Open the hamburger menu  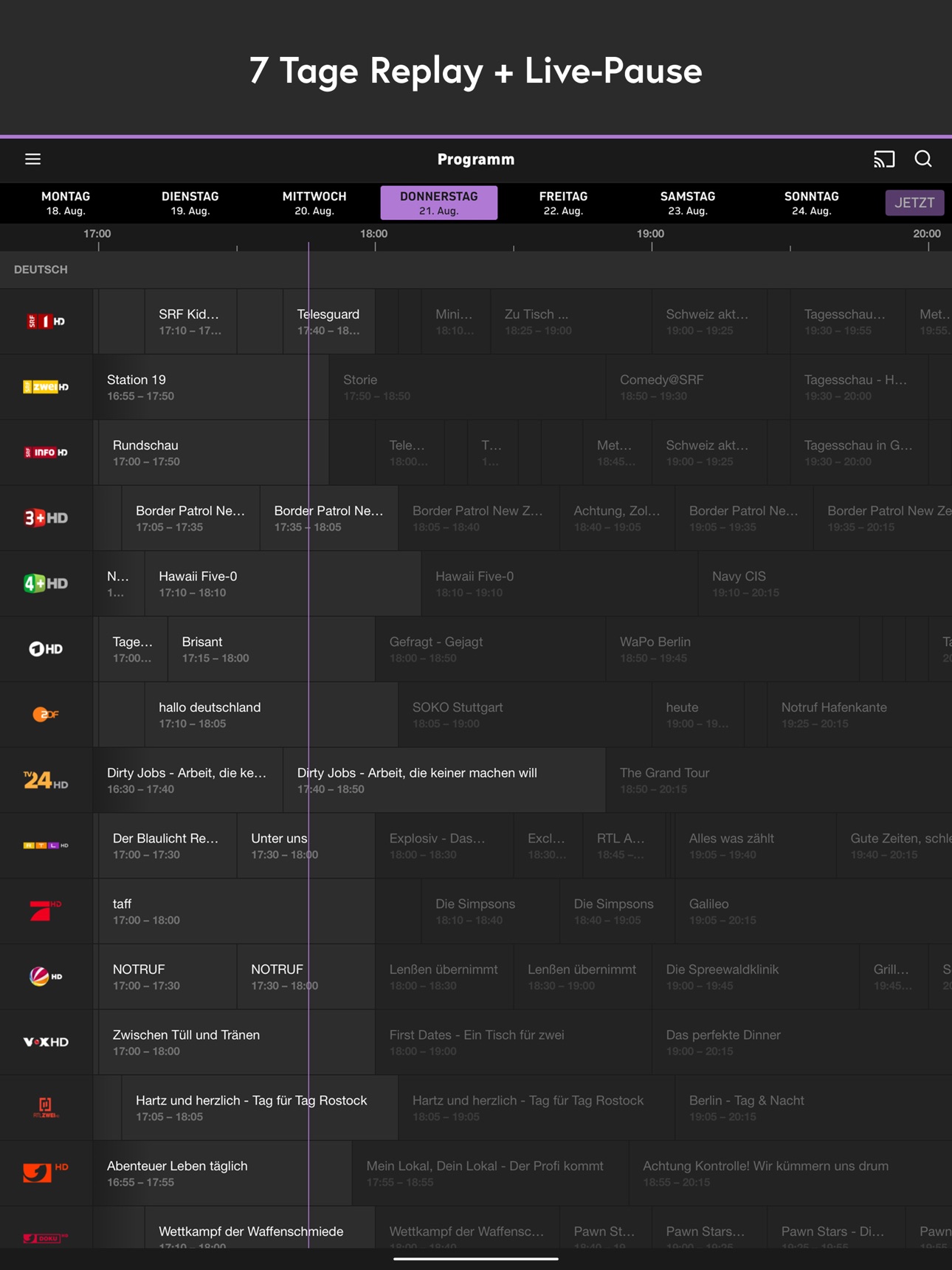tap(32, 159)
